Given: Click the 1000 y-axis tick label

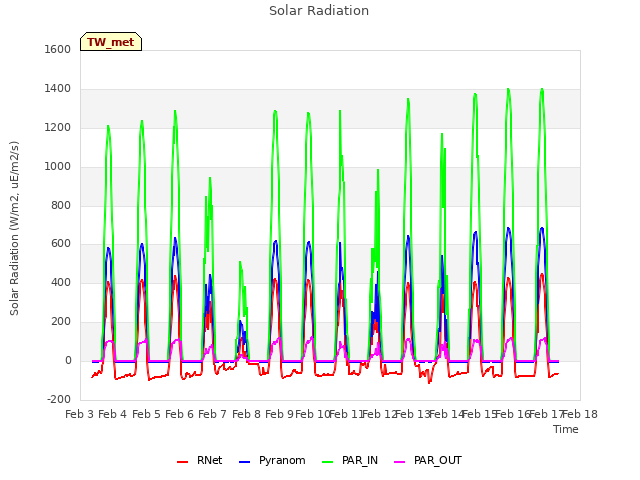Looking at the screenshot, I should [58, 166].
